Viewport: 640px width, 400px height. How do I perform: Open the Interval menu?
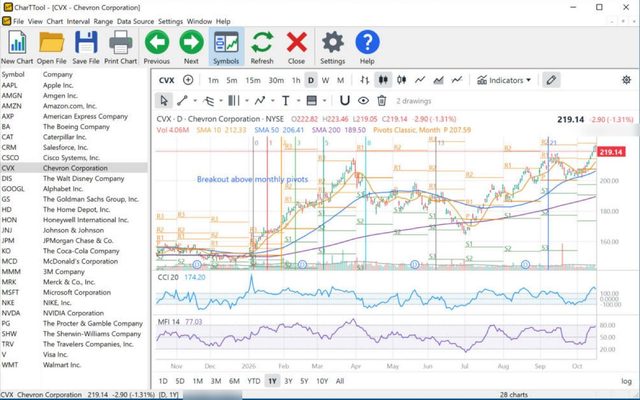pos(78,21)
